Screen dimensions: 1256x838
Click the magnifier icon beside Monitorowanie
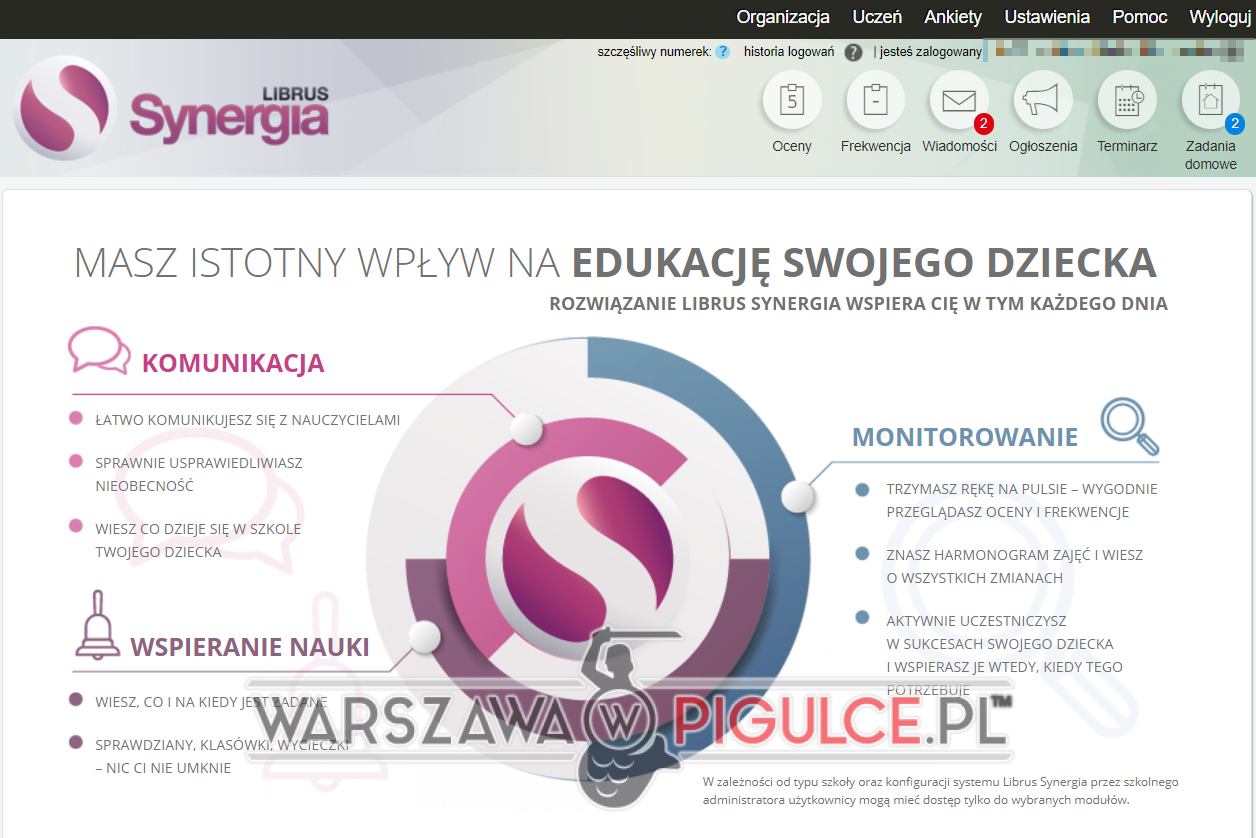pyautogui.click(x=1130, y=427)
